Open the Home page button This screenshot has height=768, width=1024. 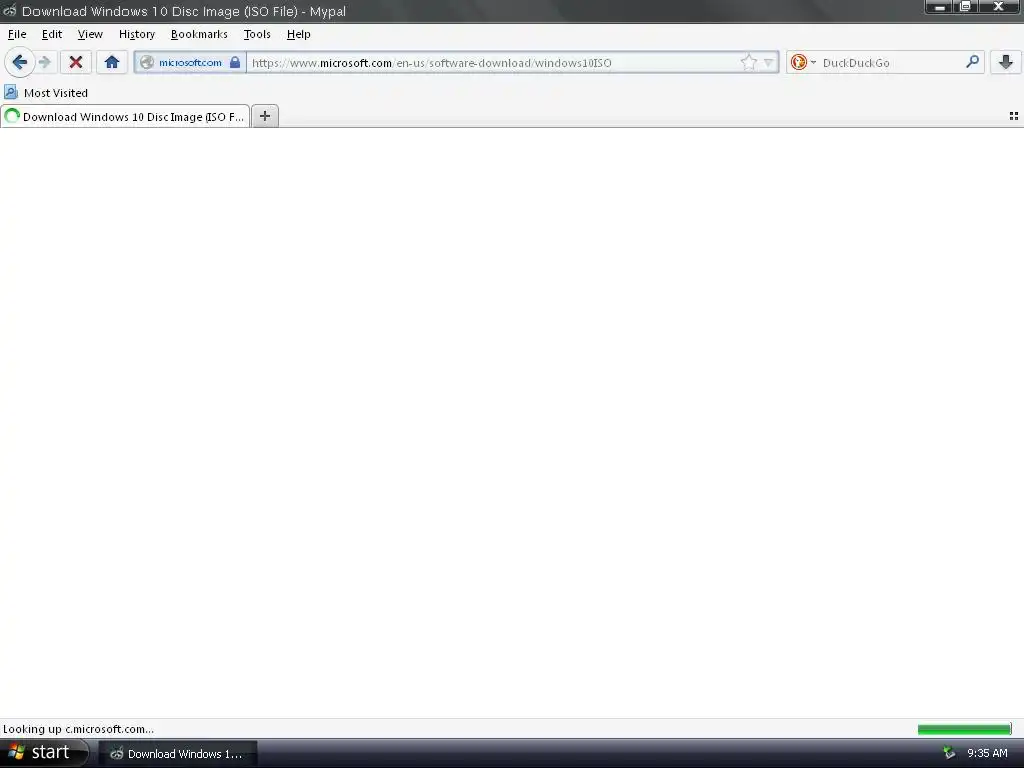click(x=112, y=63)
